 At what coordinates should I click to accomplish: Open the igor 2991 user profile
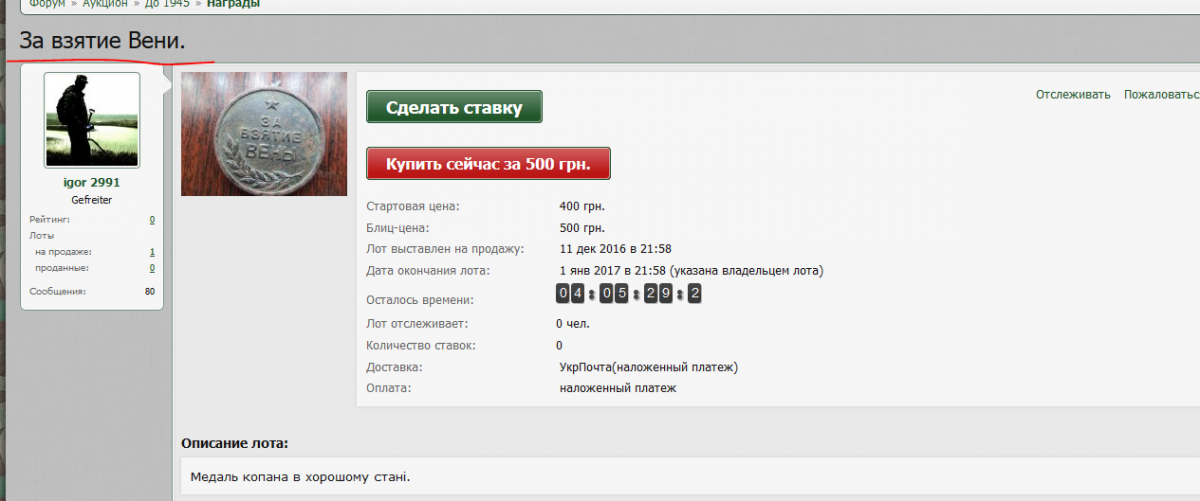(x=92, y=183)
